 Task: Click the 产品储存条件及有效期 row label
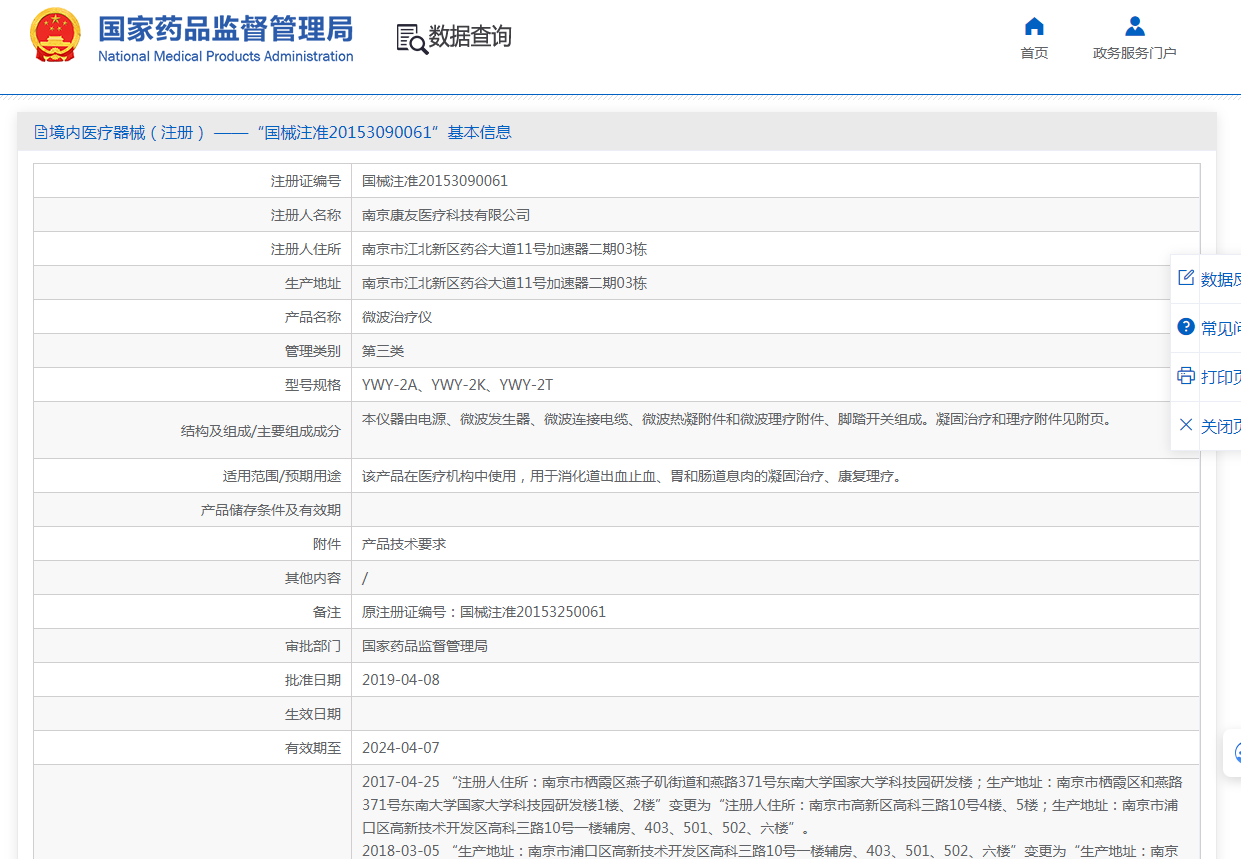271,510
